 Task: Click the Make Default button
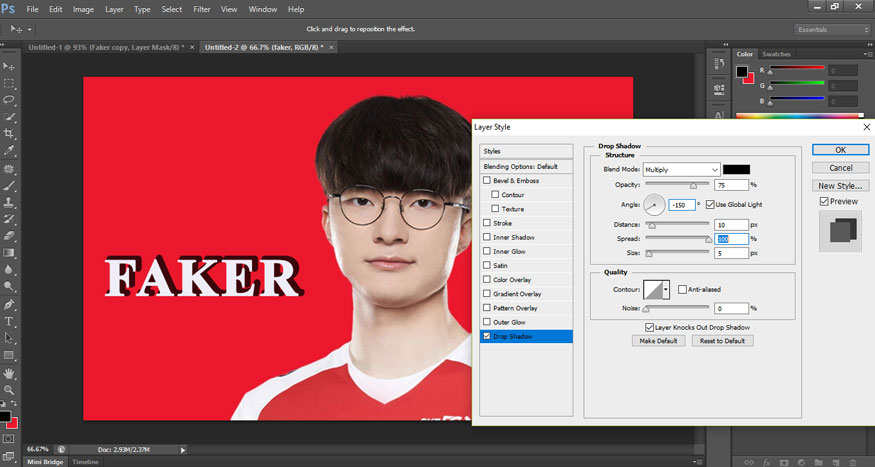point(658,341)
